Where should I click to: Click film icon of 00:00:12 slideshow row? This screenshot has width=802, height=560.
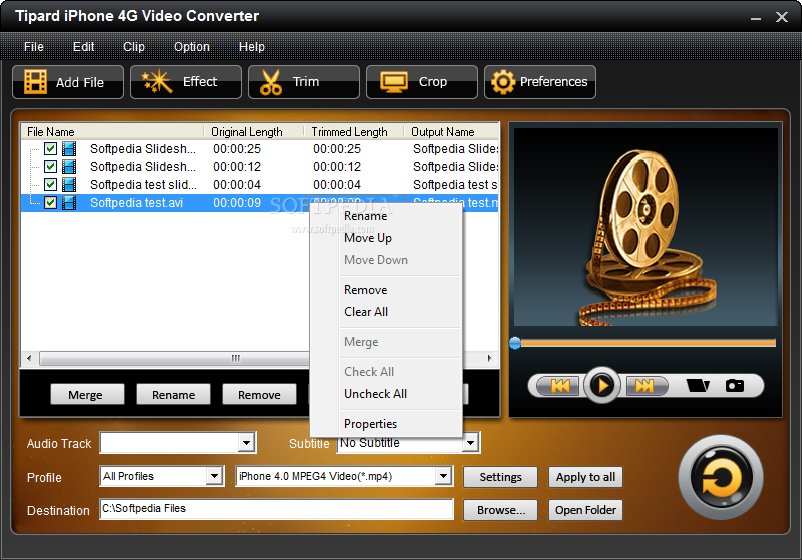(69, 167)
